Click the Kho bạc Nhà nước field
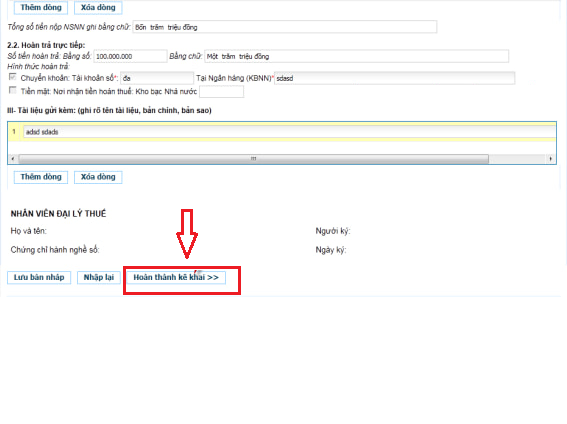This screenshot has height=424, width=567. coord(222,92)
